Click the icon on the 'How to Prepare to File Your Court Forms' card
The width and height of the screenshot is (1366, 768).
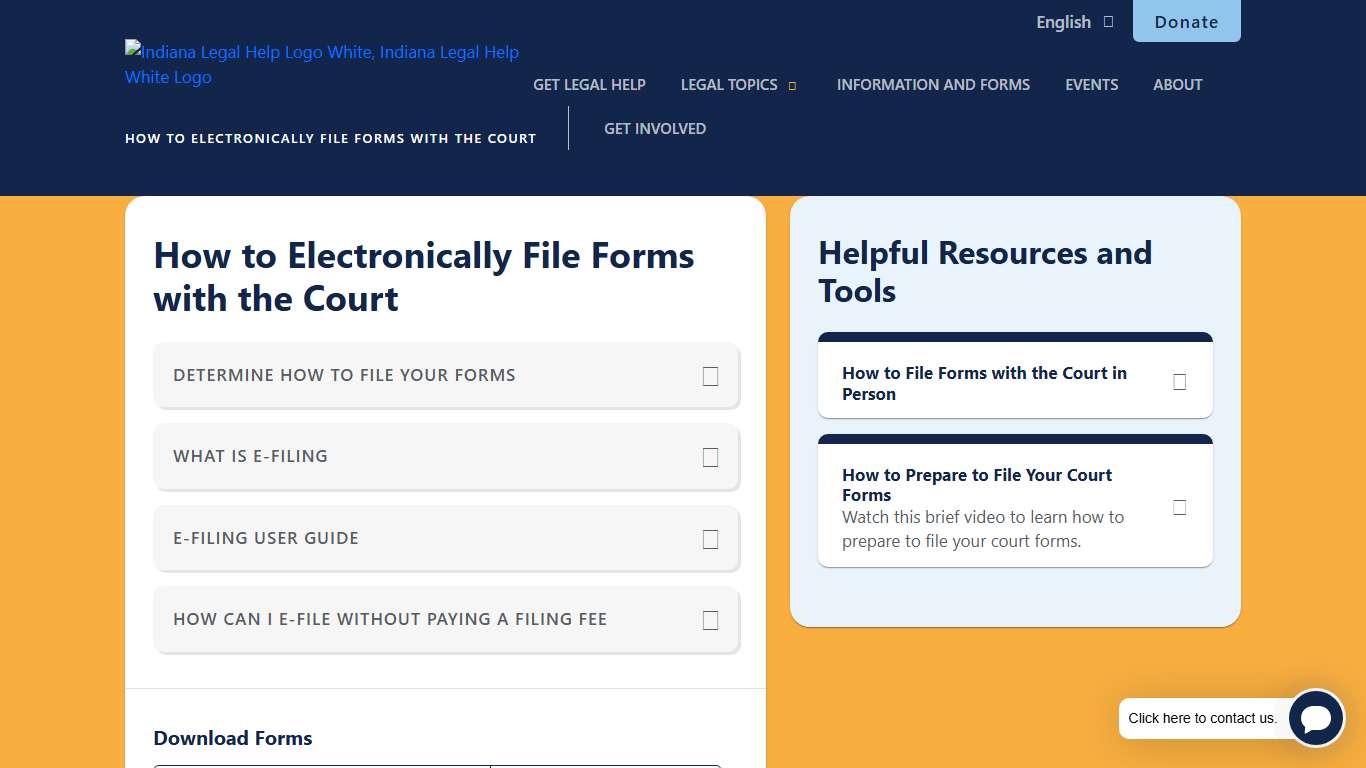pyautogui.click(x=1180, y=507)
